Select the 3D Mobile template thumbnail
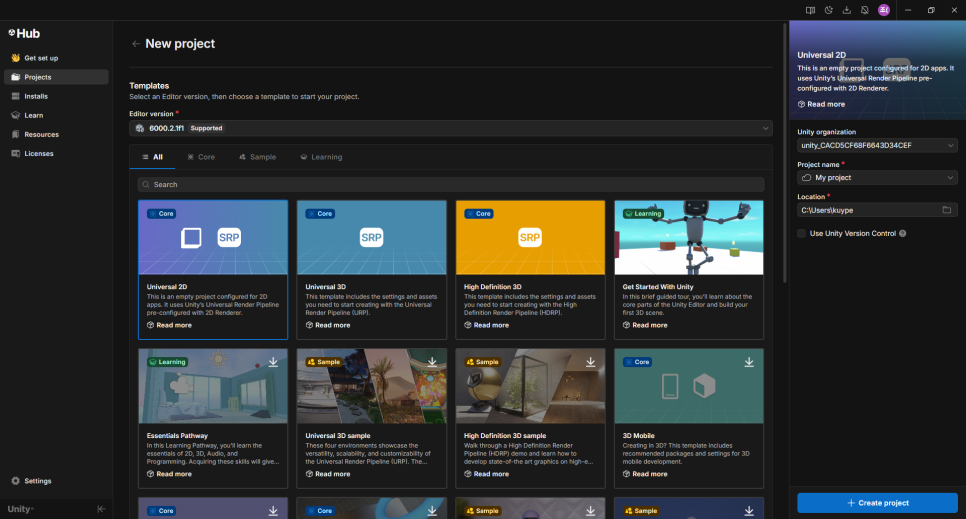966x519 pixels. 689,386
